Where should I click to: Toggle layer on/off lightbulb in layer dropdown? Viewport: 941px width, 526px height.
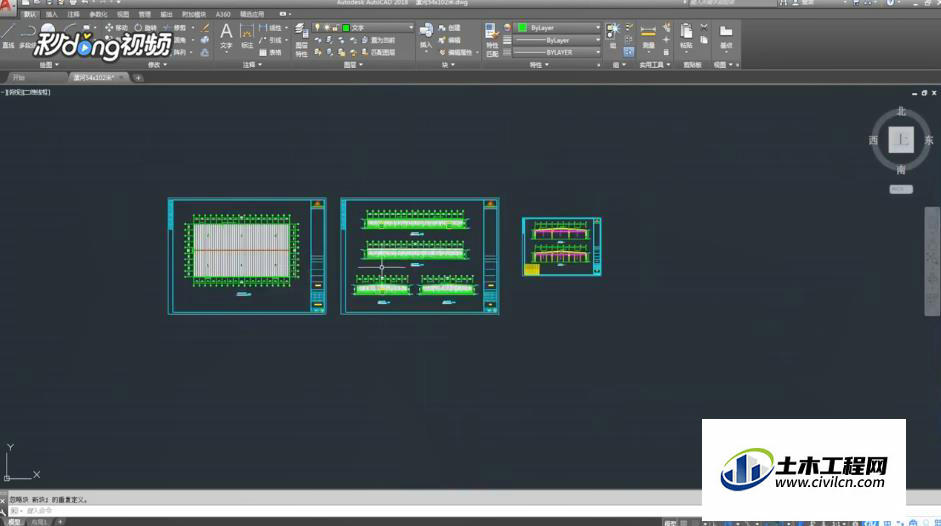tap(318, 28)
